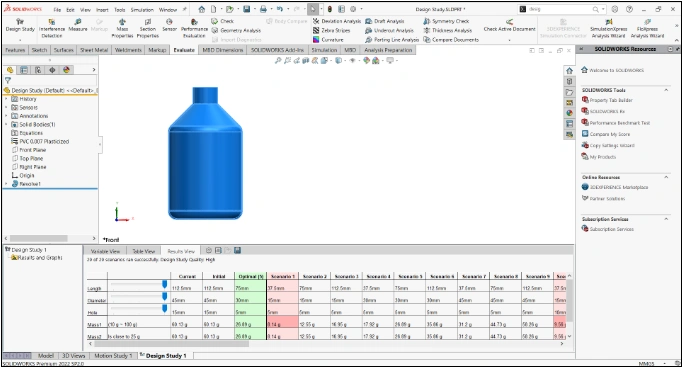
Task: Open Mass Properties
Action: [x=122, y=28]
